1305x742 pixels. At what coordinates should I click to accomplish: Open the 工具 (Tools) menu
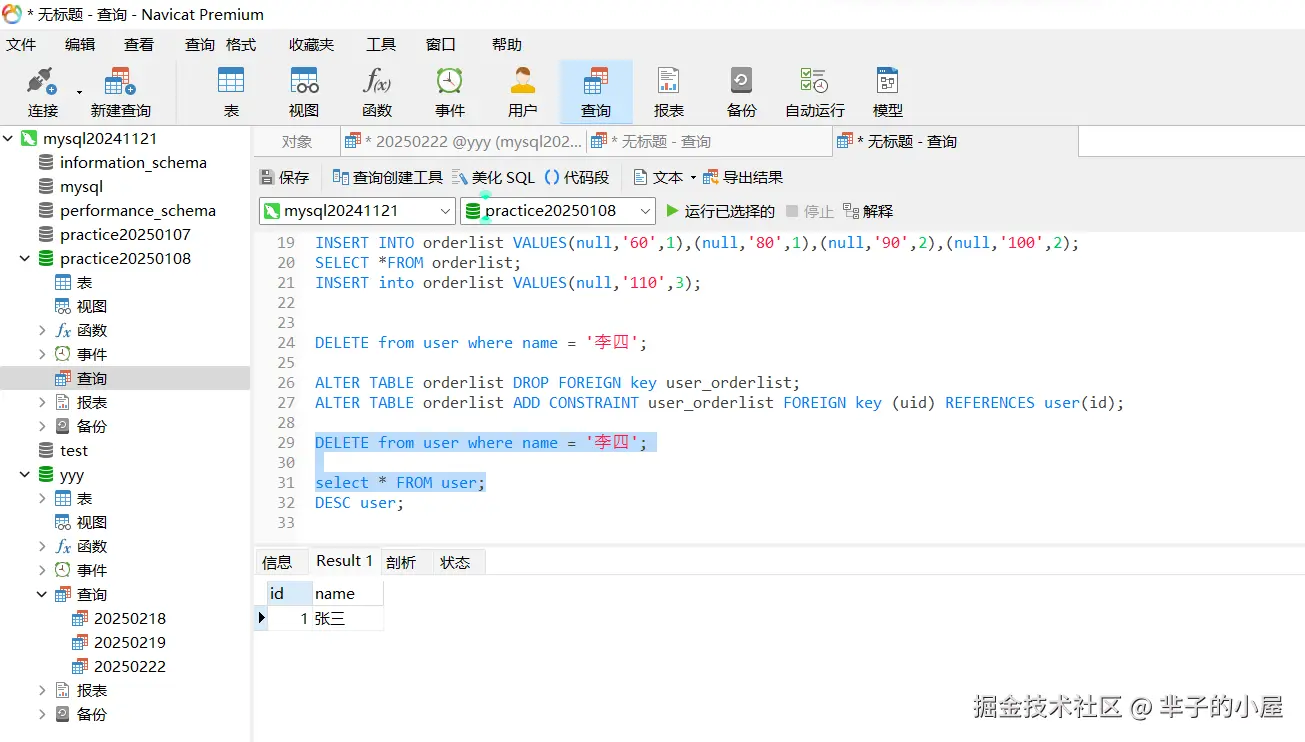[381, 44]
